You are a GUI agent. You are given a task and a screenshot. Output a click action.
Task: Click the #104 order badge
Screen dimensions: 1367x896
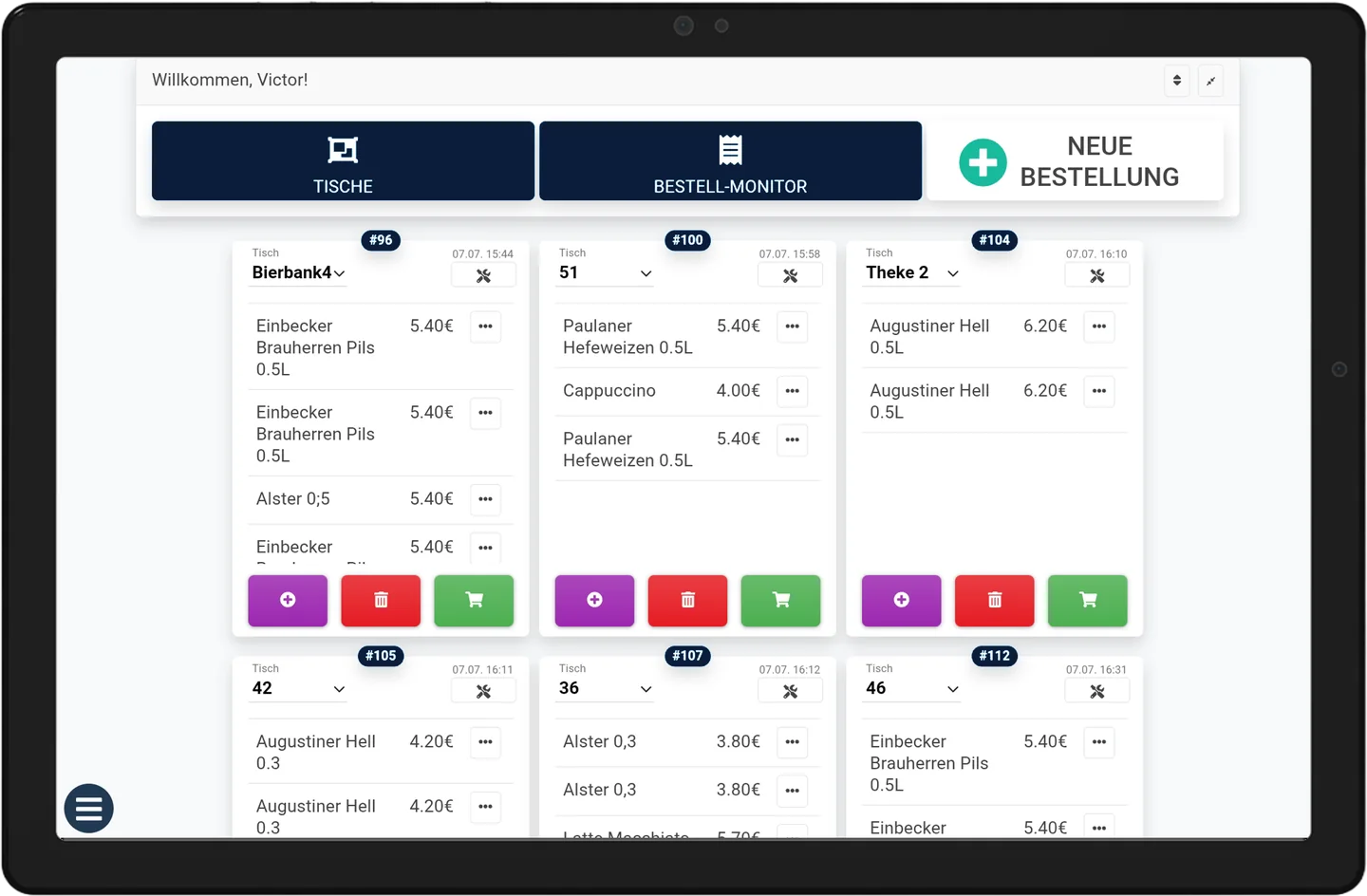click(x=994, y=240)
